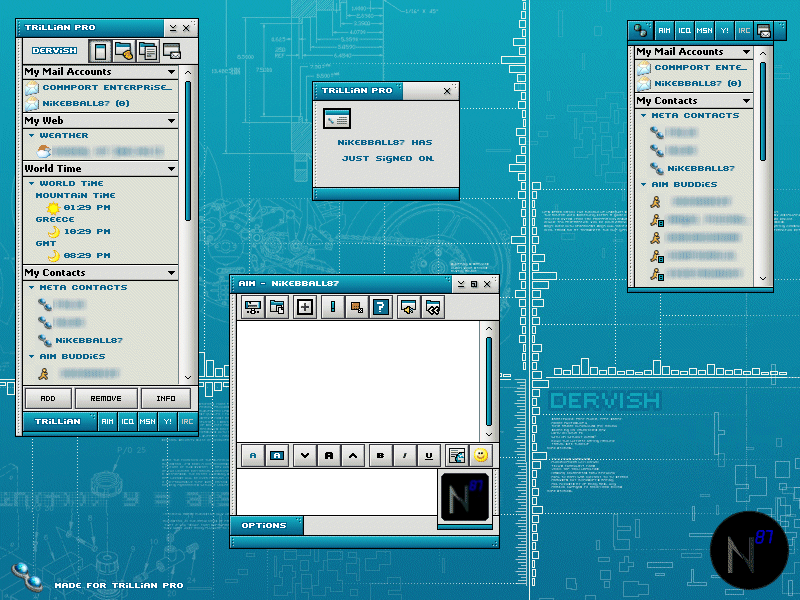
Task: Collapse My Mail Accounts in compact list
Action: (x=747, y=52)
